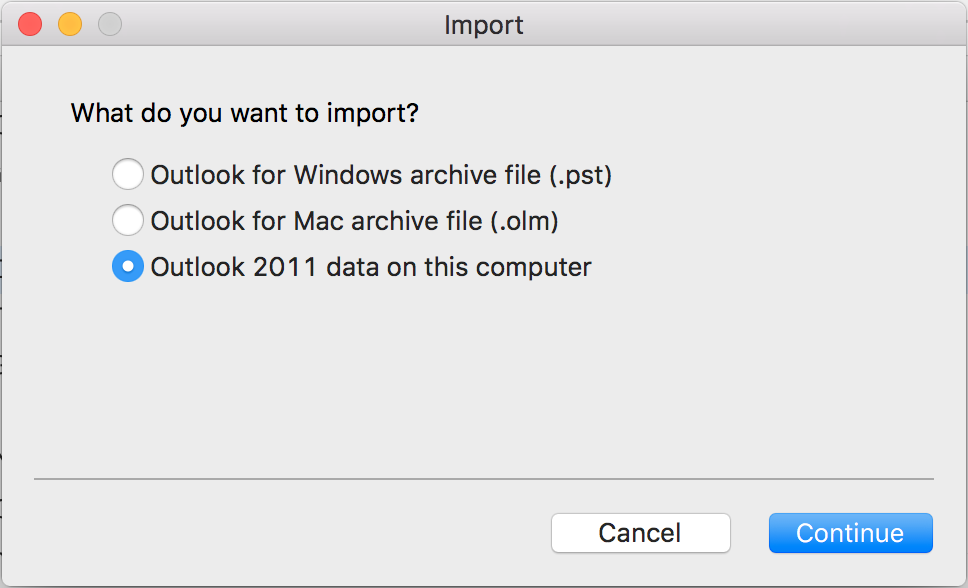Click the "Outlook for Windows archive file" label text
Viewport: 968px width, 588px height.
(x=345, y=175)
